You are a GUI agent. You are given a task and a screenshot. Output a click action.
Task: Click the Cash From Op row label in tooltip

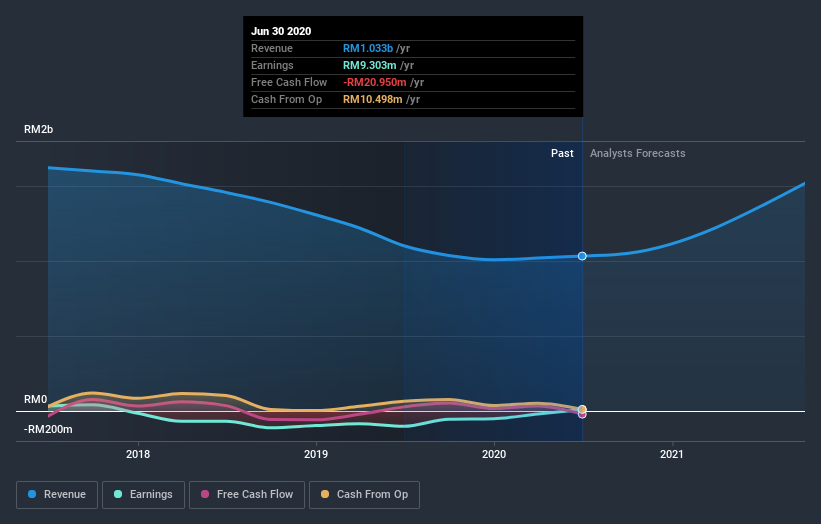click(286, 99)
